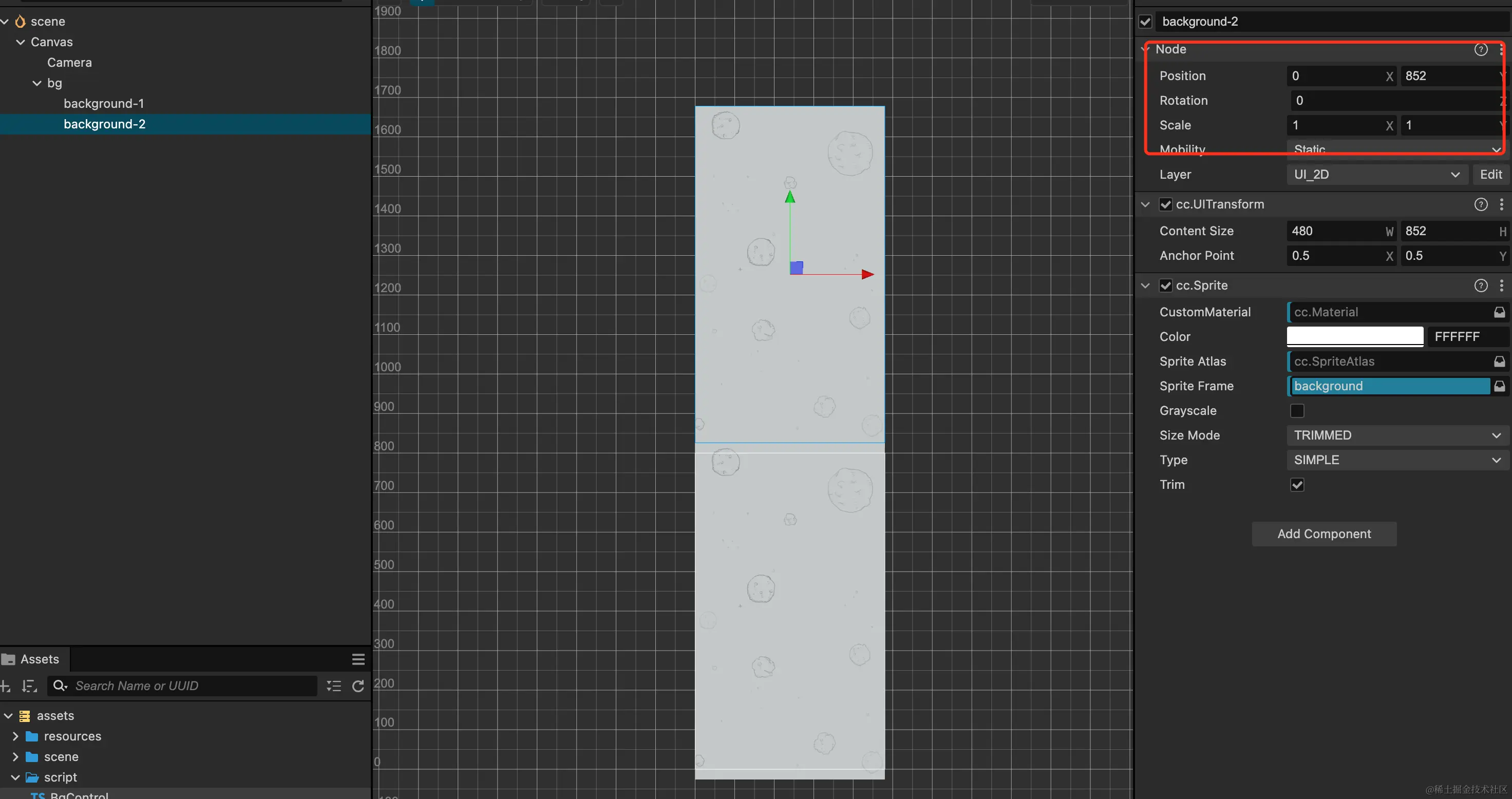Click the FFFFFF hex color field
This screenshot has width=1512, height=799.
(1467, 337)
